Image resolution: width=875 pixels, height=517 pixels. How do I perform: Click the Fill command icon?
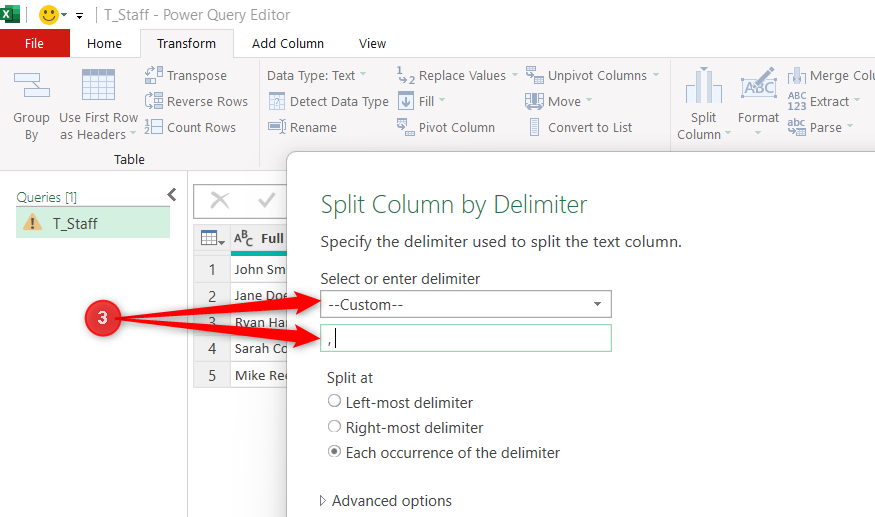[x=406, y=101]
